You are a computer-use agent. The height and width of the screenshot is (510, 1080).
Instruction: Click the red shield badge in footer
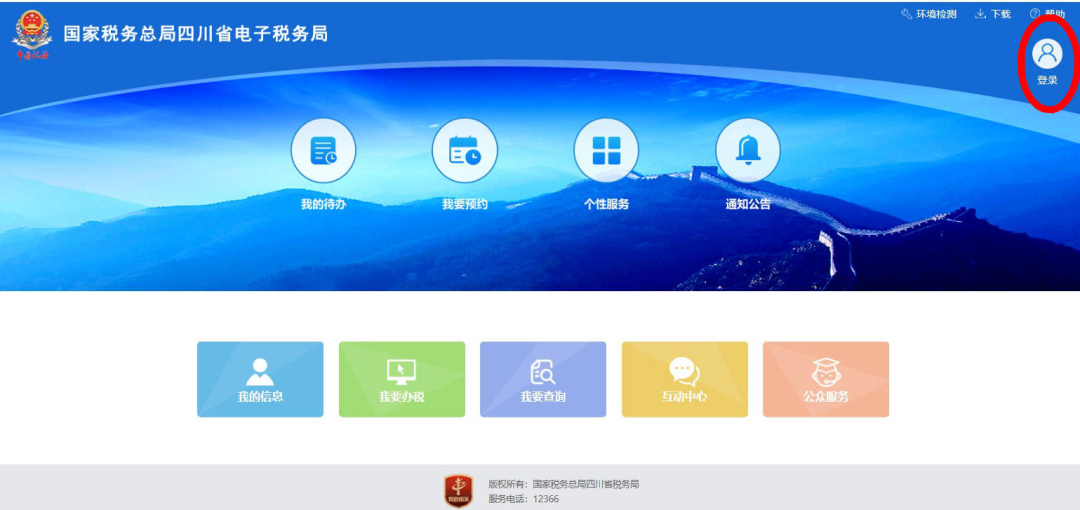point(458,491)
